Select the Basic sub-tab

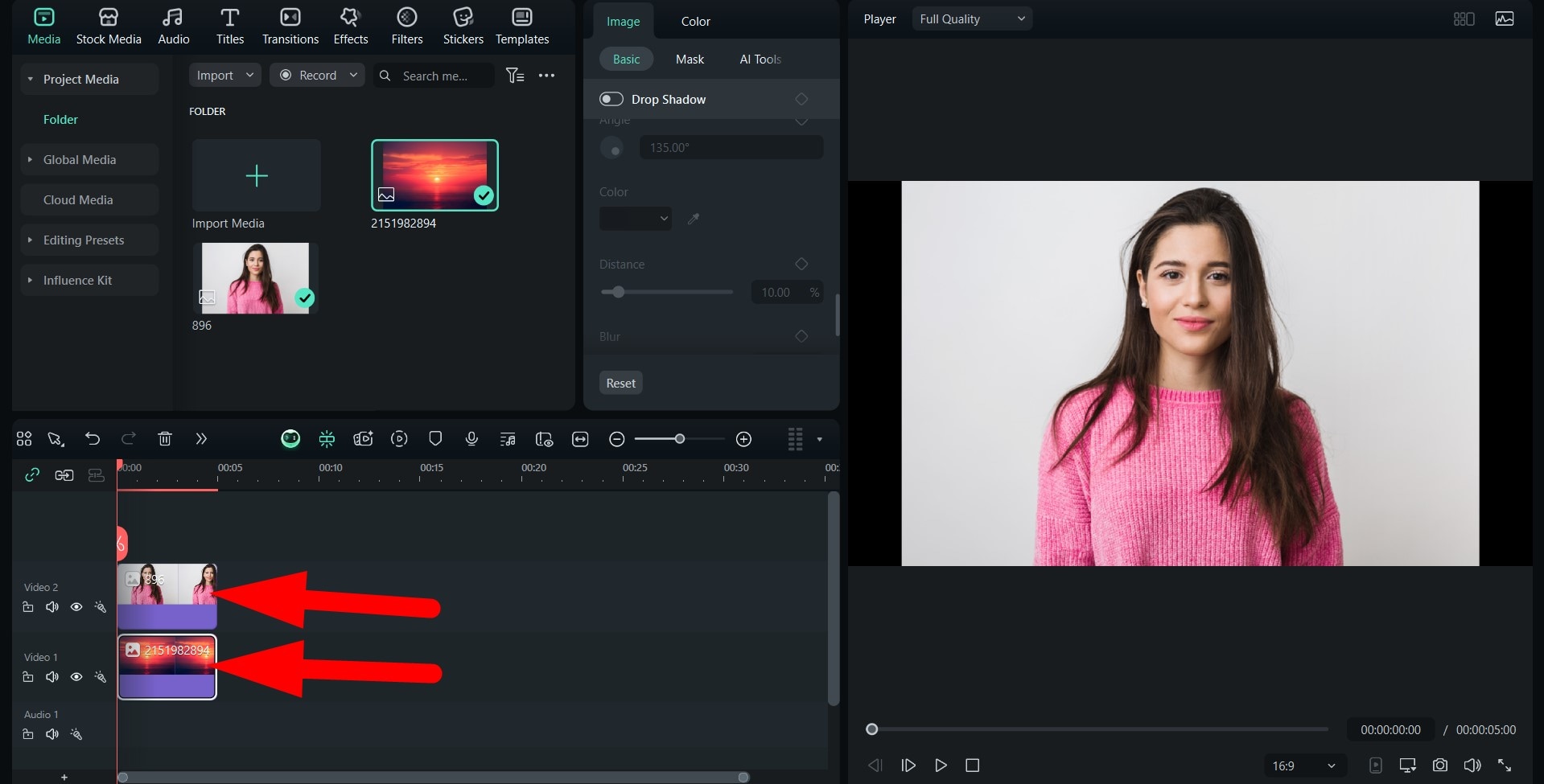(626, 59)
